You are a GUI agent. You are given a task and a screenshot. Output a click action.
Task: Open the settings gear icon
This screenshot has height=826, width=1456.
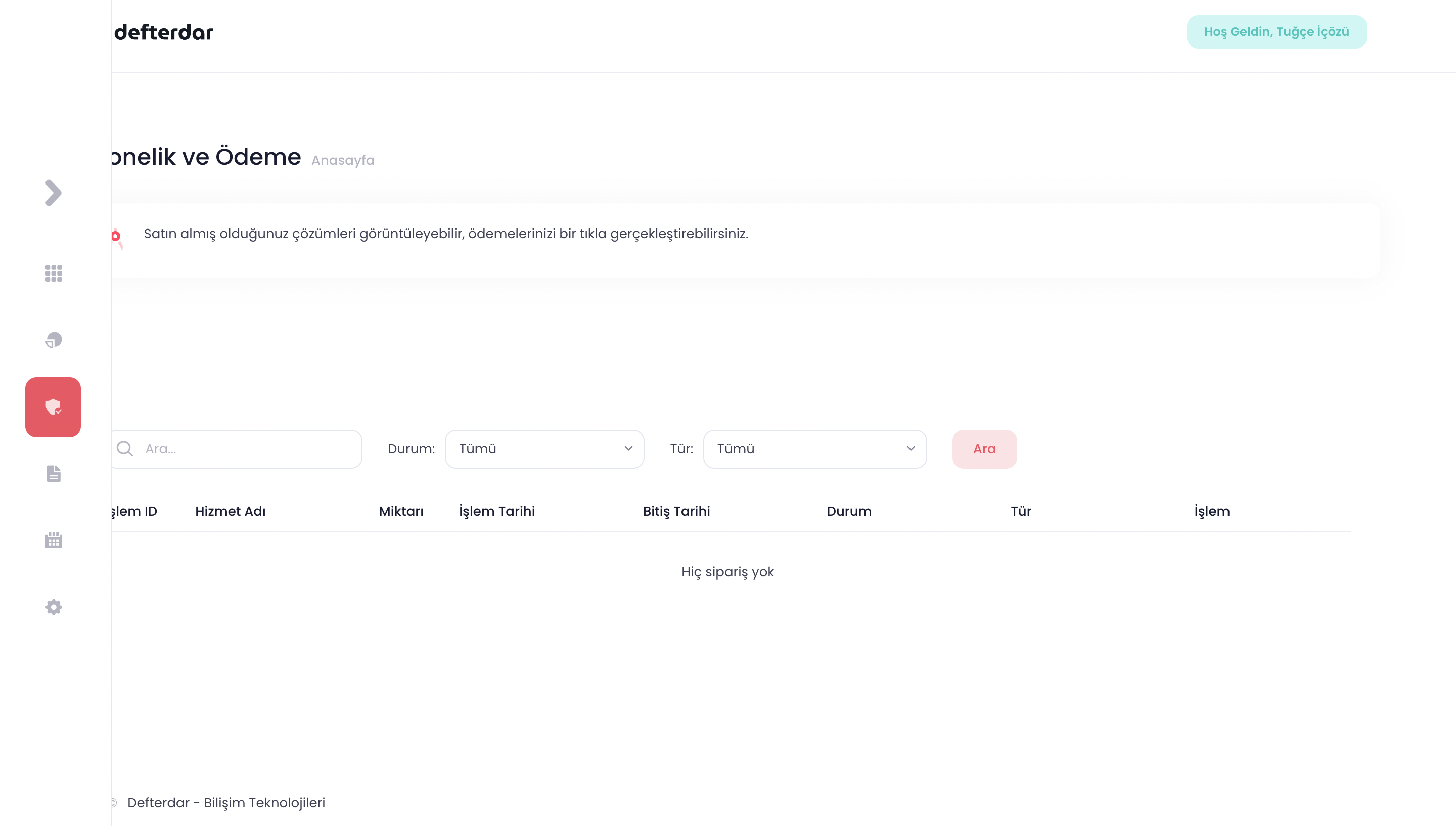[x=53, y=607]
